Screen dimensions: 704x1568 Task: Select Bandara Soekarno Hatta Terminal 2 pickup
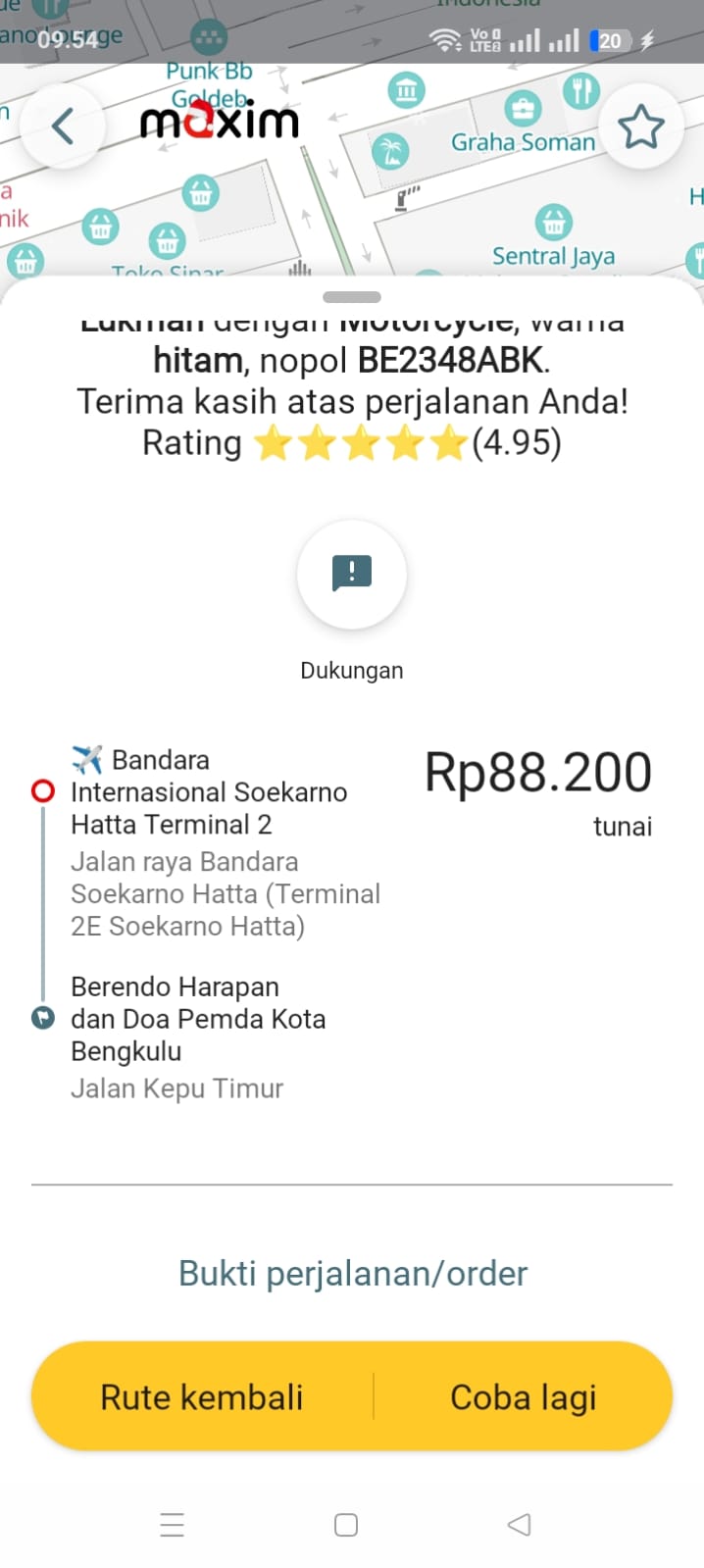click(x=209, y=791)
